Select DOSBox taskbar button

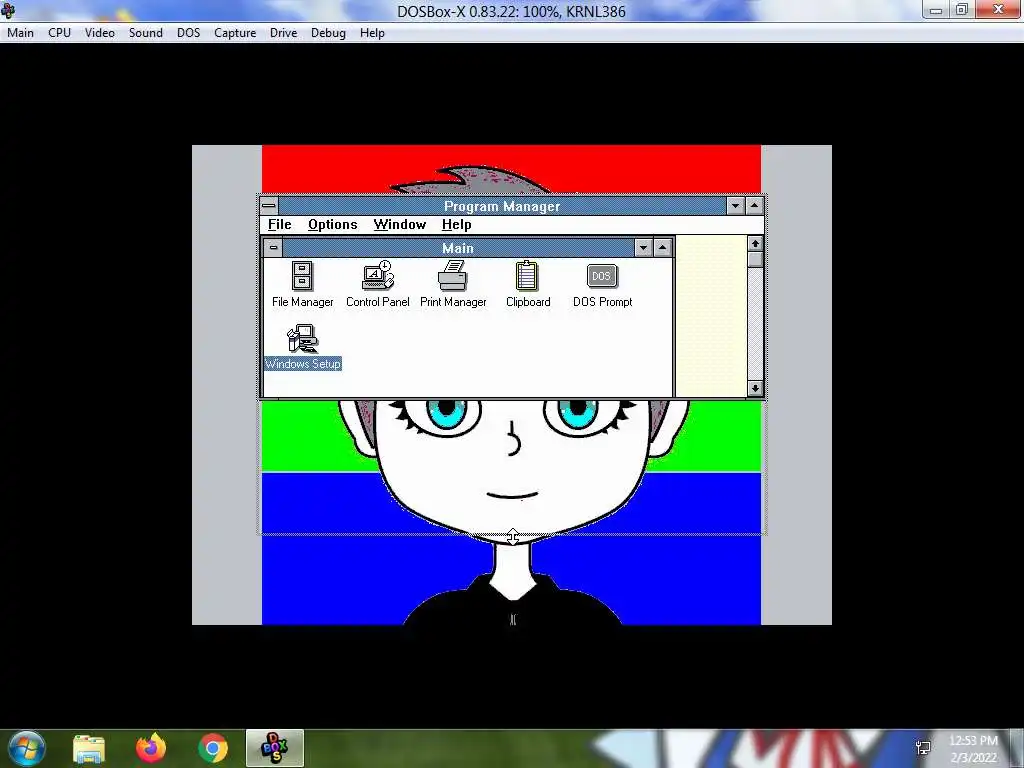(275, 748)
